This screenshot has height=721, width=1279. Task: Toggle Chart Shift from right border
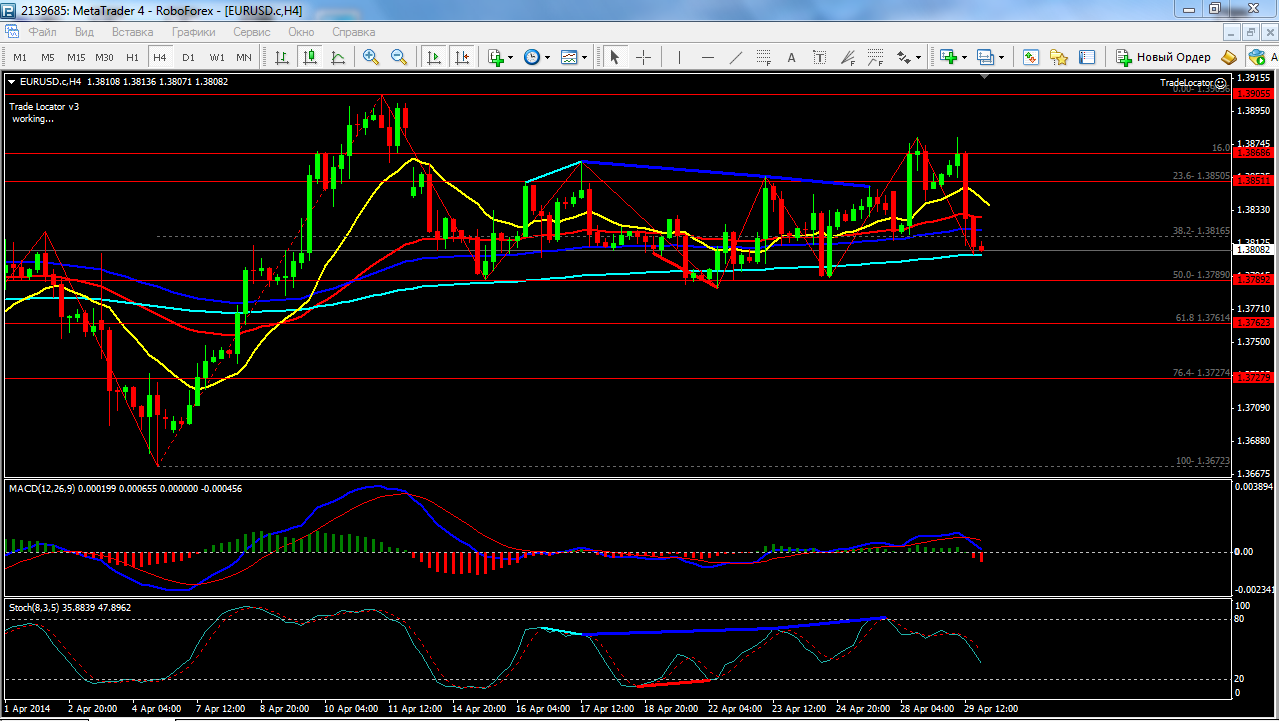coord(462,57)
